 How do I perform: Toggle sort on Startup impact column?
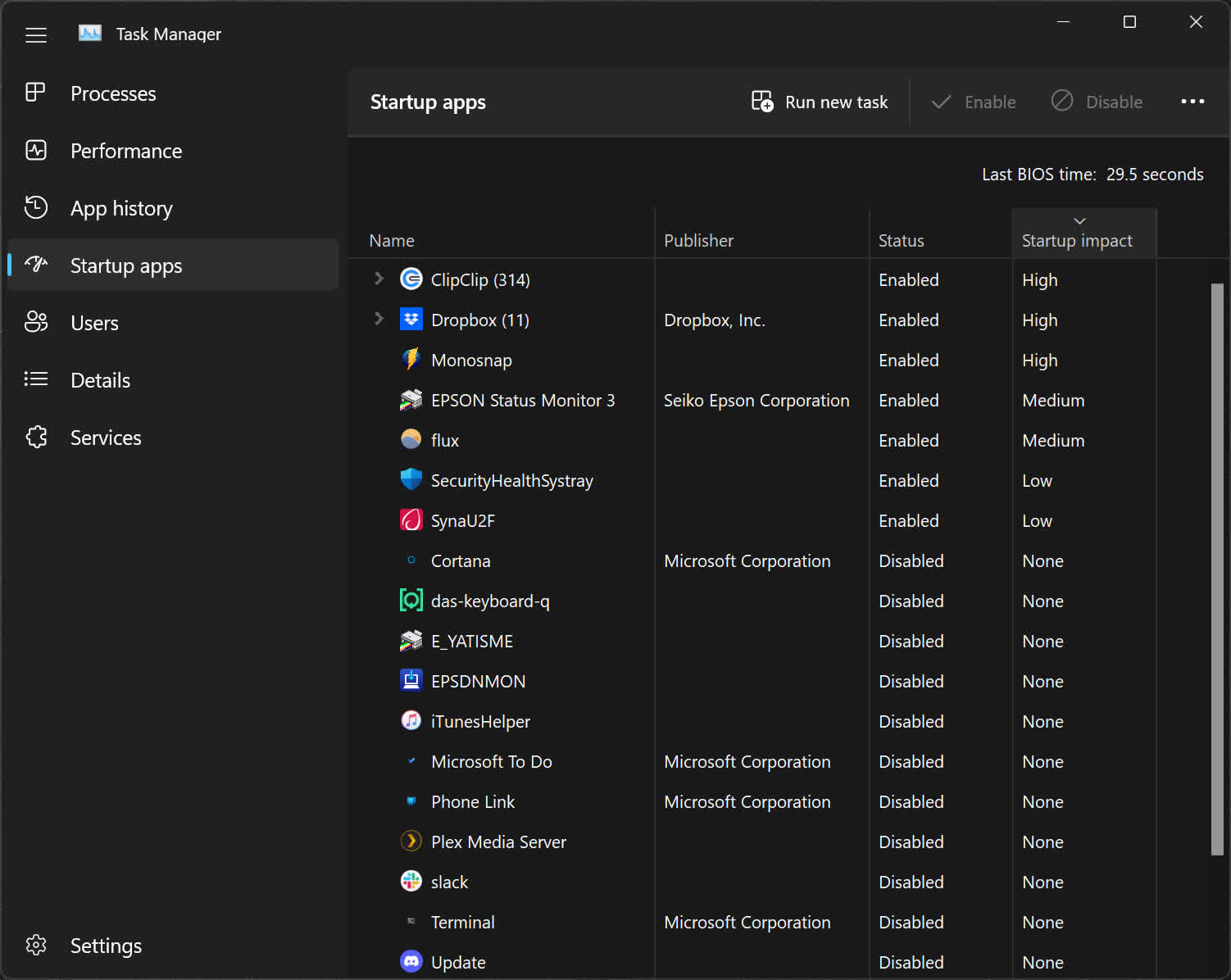point(1083,234)
